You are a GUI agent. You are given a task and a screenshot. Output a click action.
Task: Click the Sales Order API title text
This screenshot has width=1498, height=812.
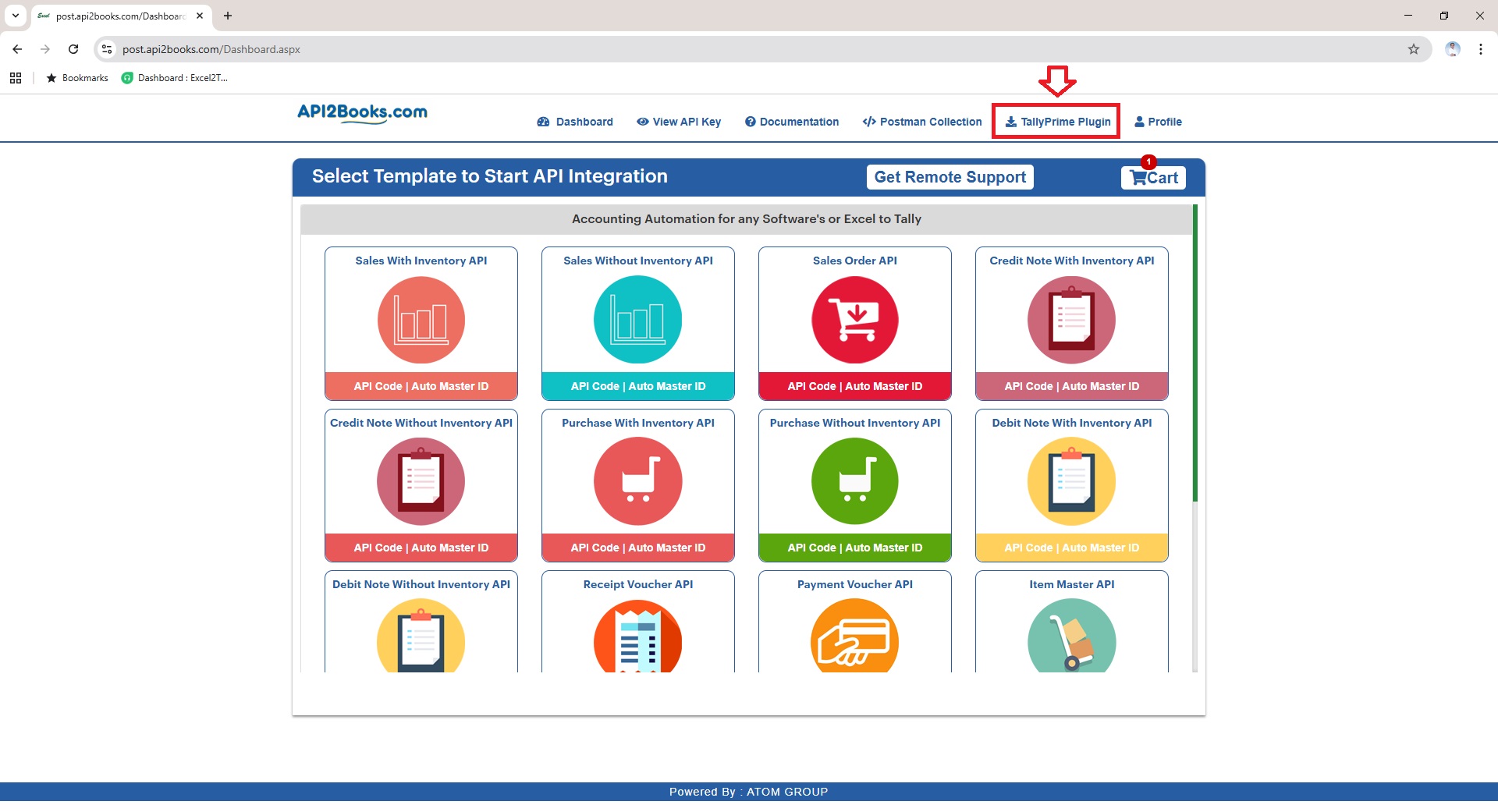click(855, 261)
